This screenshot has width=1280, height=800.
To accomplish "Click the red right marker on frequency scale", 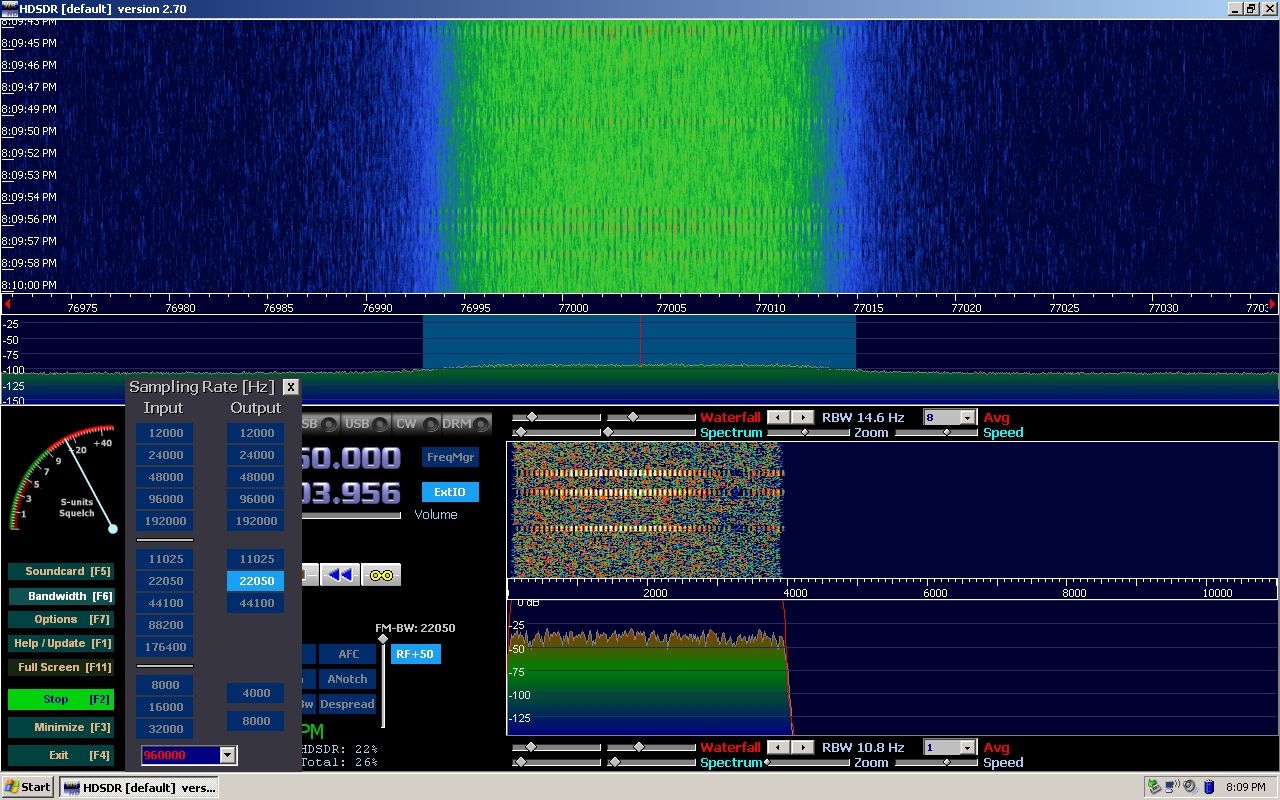I will (x=1273, y=304).
